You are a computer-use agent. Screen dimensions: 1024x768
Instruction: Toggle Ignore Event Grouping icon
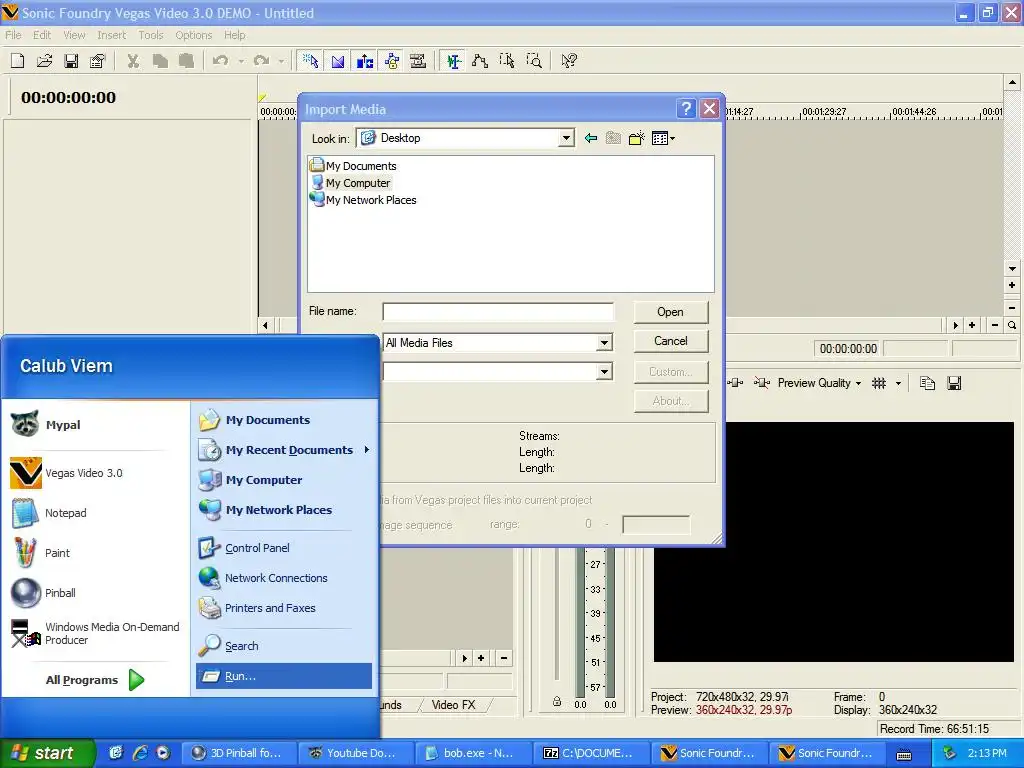418,61
